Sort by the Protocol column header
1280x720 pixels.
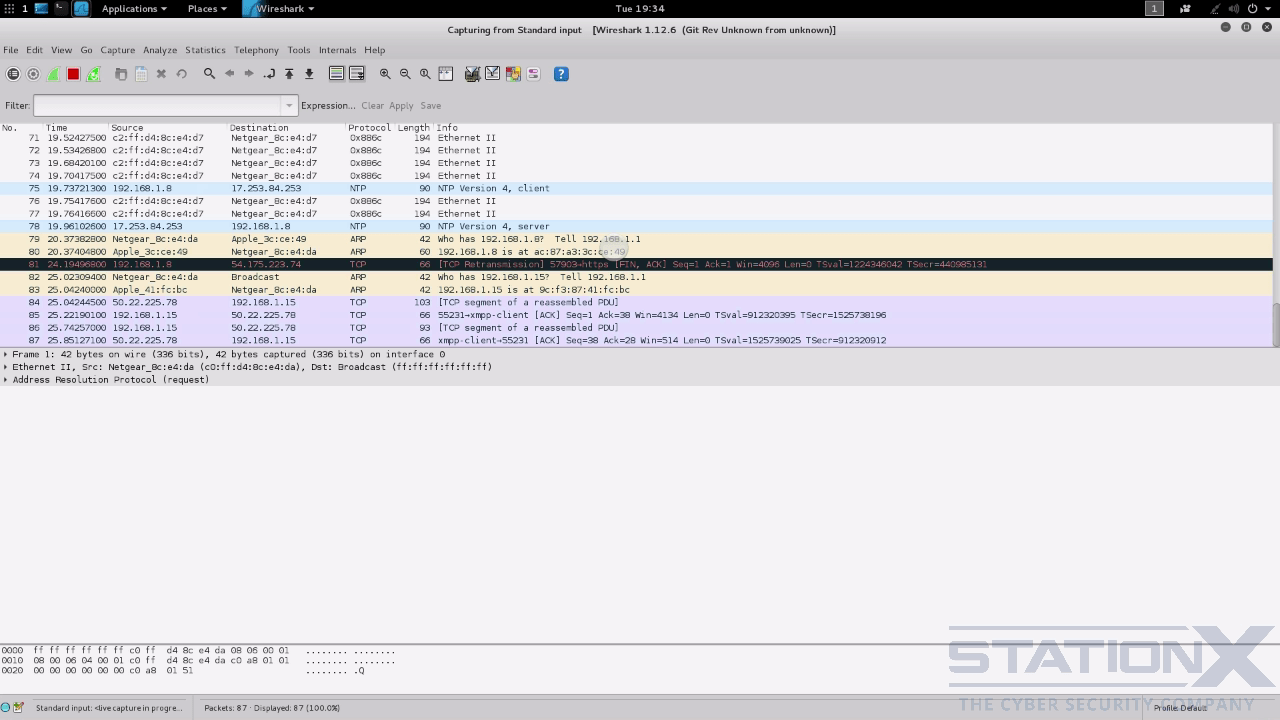click(370, 128)
